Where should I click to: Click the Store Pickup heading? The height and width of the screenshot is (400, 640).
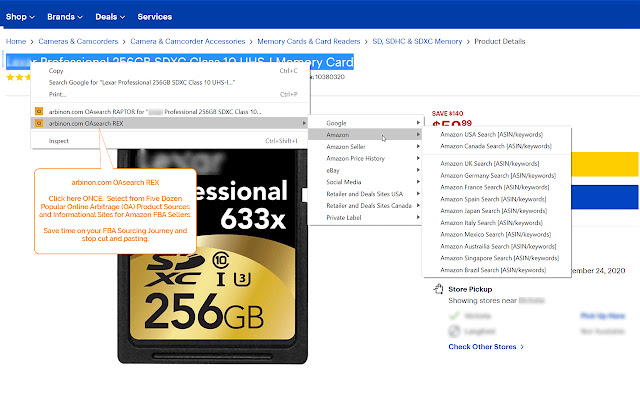(x=470, y=289)
